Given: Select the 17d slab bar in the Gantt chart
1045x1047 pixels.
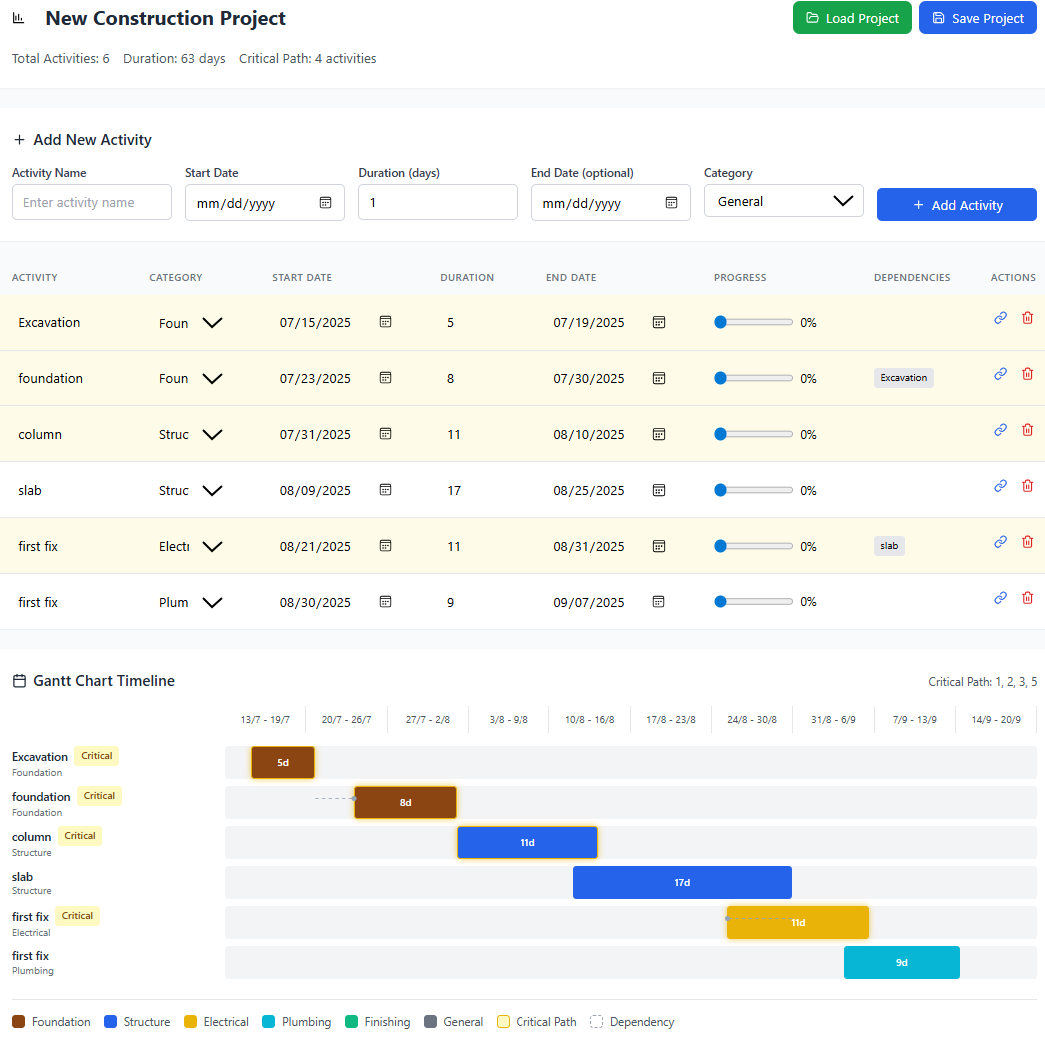Looking at the screenshot, I should [682, 882].
